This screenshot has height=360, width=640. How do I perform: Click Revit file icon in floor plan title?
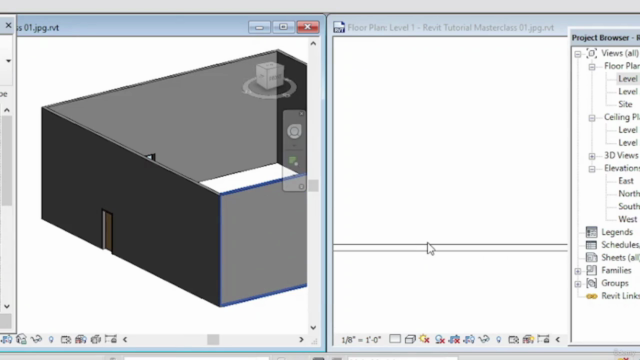pyautogui.click(x=339, y=27)
